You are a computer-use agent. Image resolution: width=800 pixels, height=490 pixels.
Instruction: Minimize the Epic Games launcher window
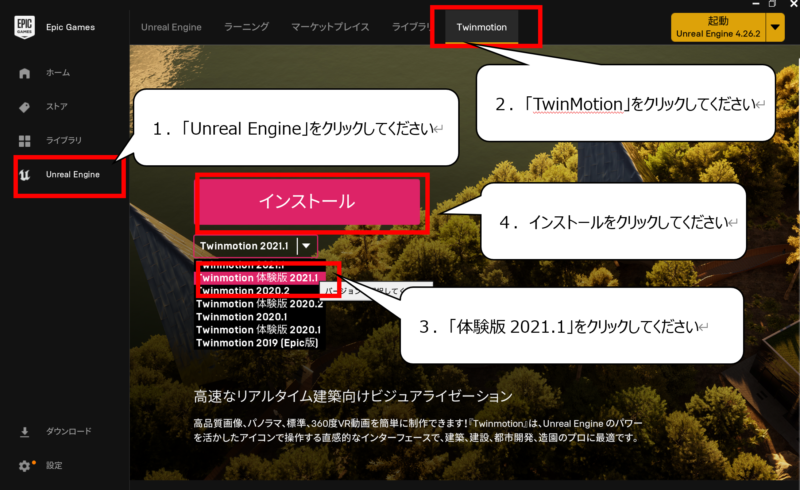[756, 4]
